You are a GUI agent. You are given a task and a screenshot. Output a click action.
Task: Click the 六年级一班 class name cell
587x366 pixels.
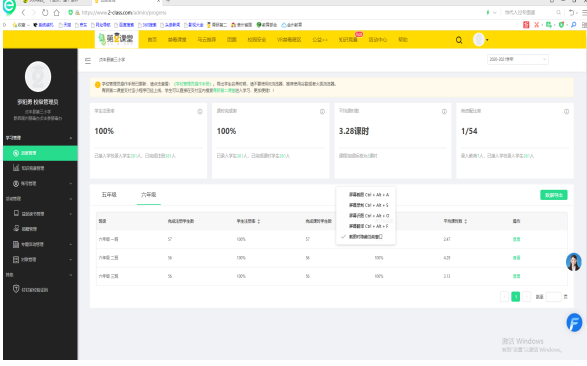coord(109,240)
